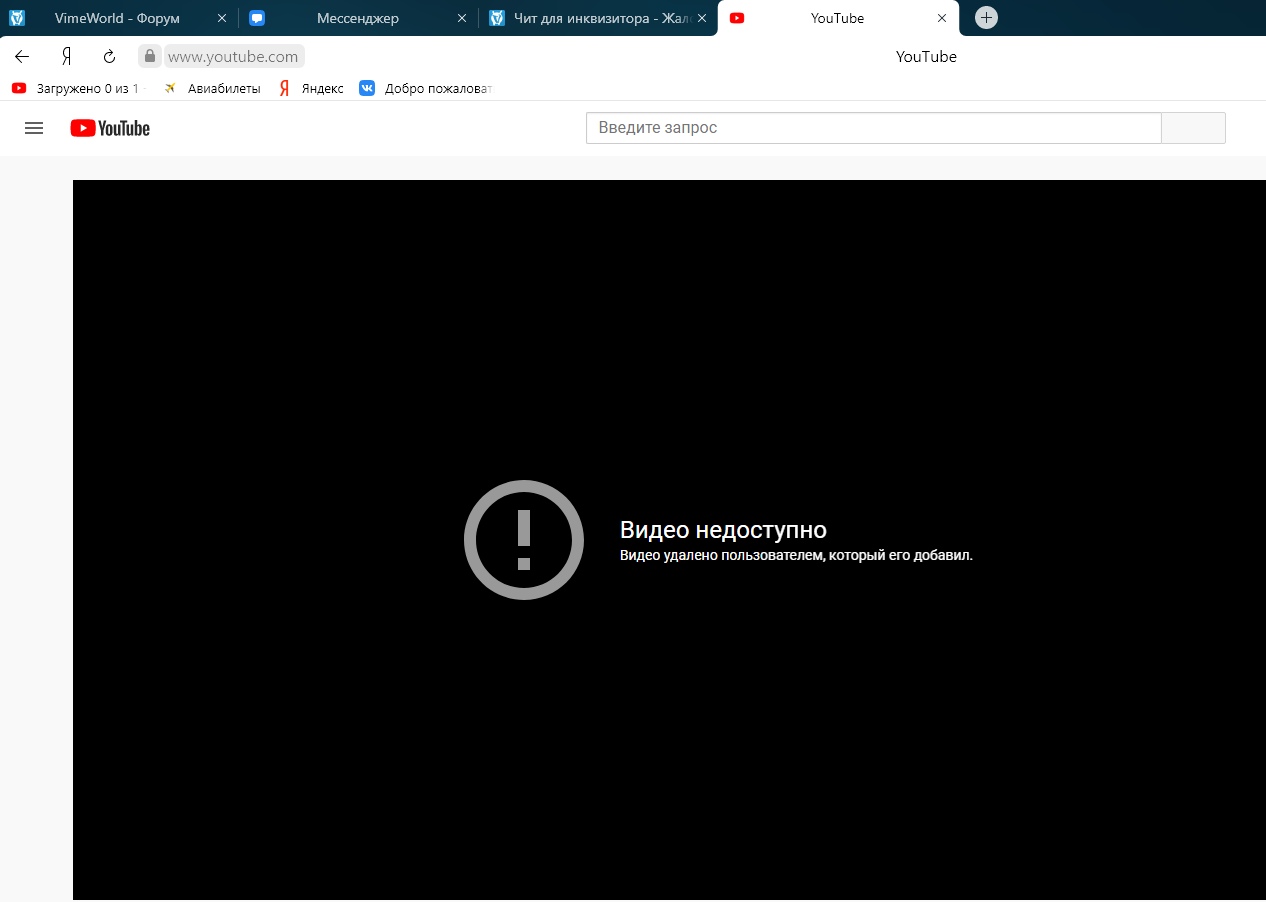Open a new tab with plus button
The height and width of the screenshot is (902, 1266).
986,18
